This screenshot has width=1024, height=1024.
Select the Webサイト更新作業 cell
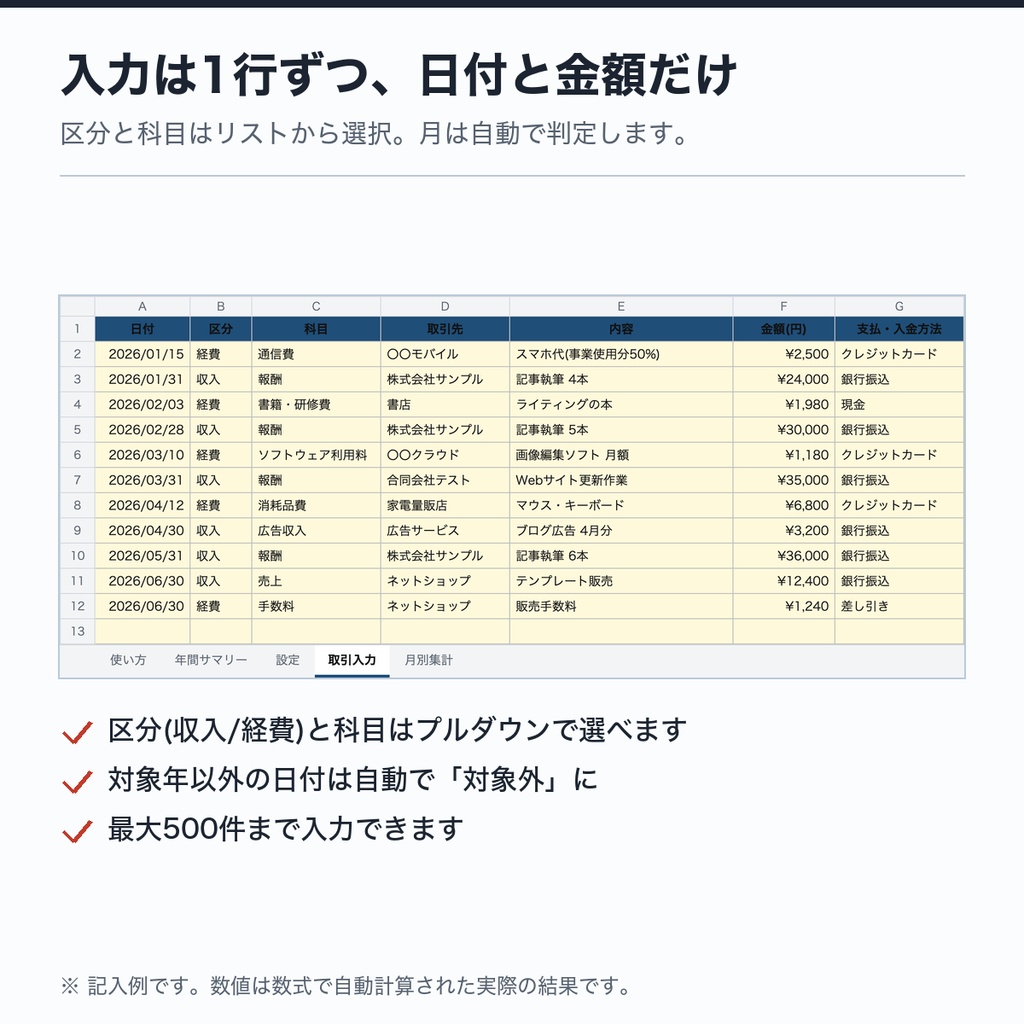pos(621,480)
